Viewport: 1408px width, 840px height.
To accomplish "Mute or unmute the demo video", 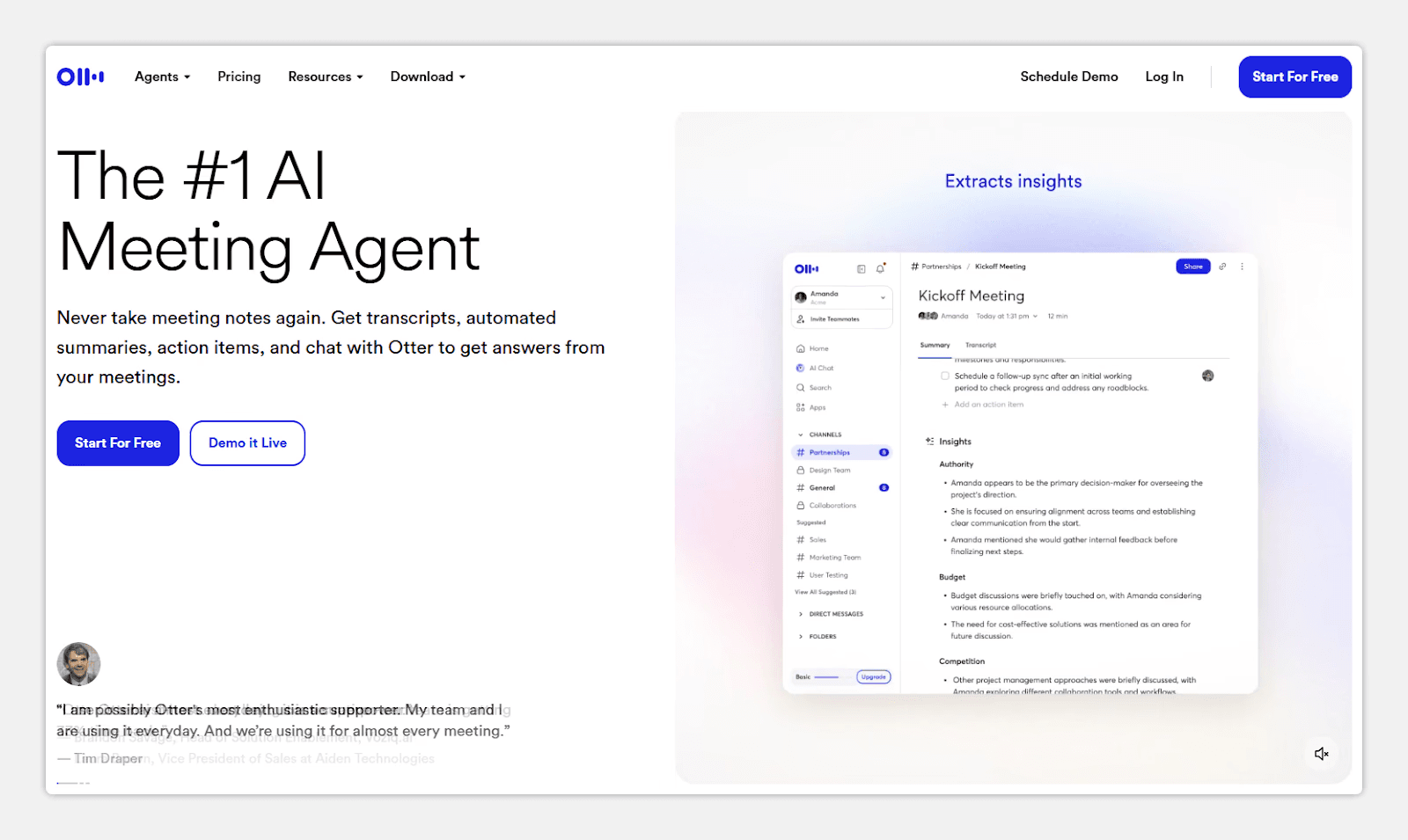I will (x=1321, y=754).
